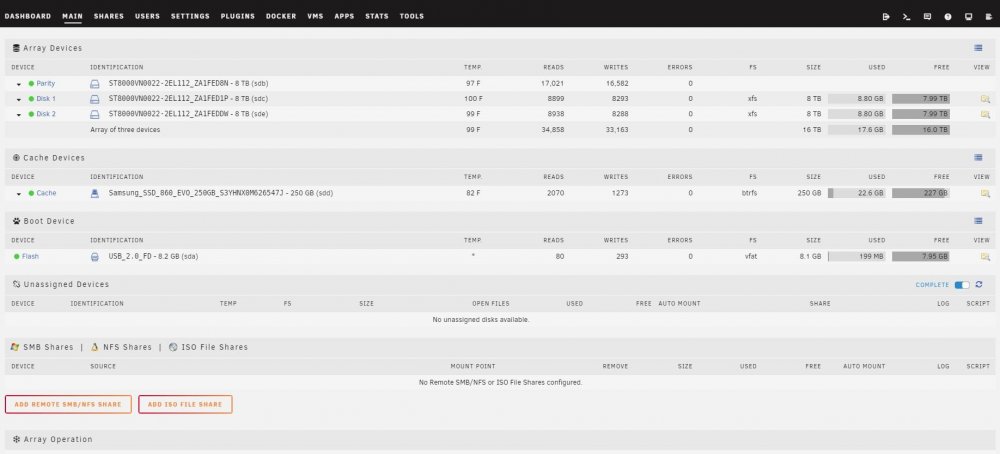Open the Users menu

click(x=147, y=17)
